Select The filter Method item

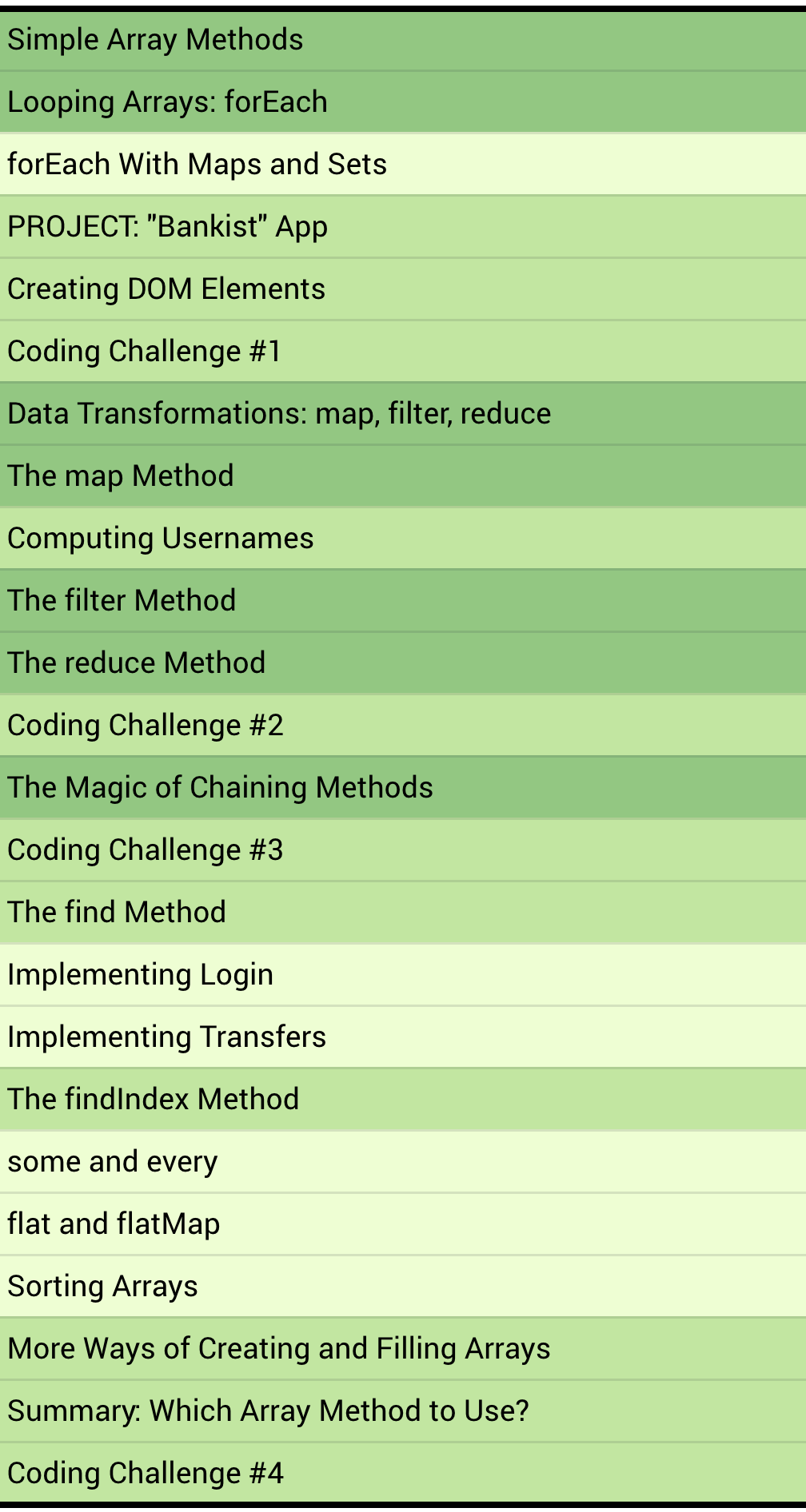tap(122, 601)
